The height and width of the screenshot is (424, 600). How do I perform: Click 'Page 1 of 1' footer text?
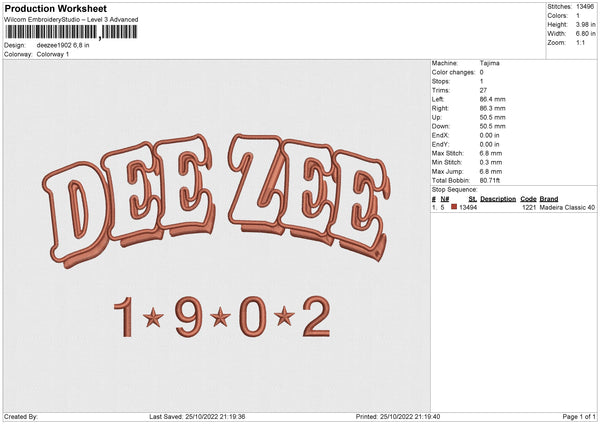pos(579,417)
